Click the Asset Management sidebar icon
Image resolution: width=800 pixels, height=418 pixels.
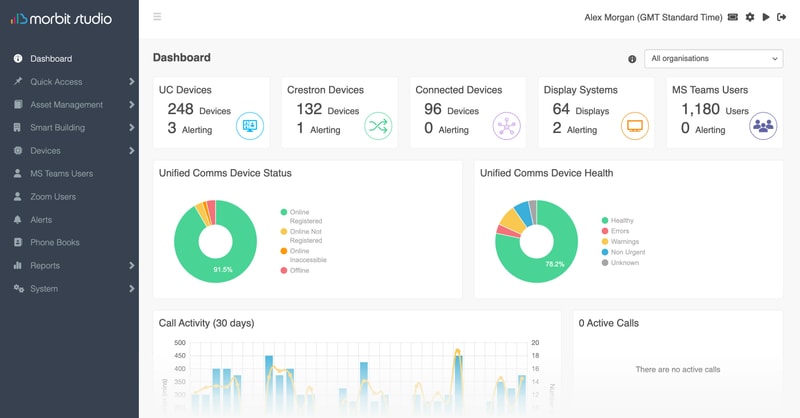(18, 104)
